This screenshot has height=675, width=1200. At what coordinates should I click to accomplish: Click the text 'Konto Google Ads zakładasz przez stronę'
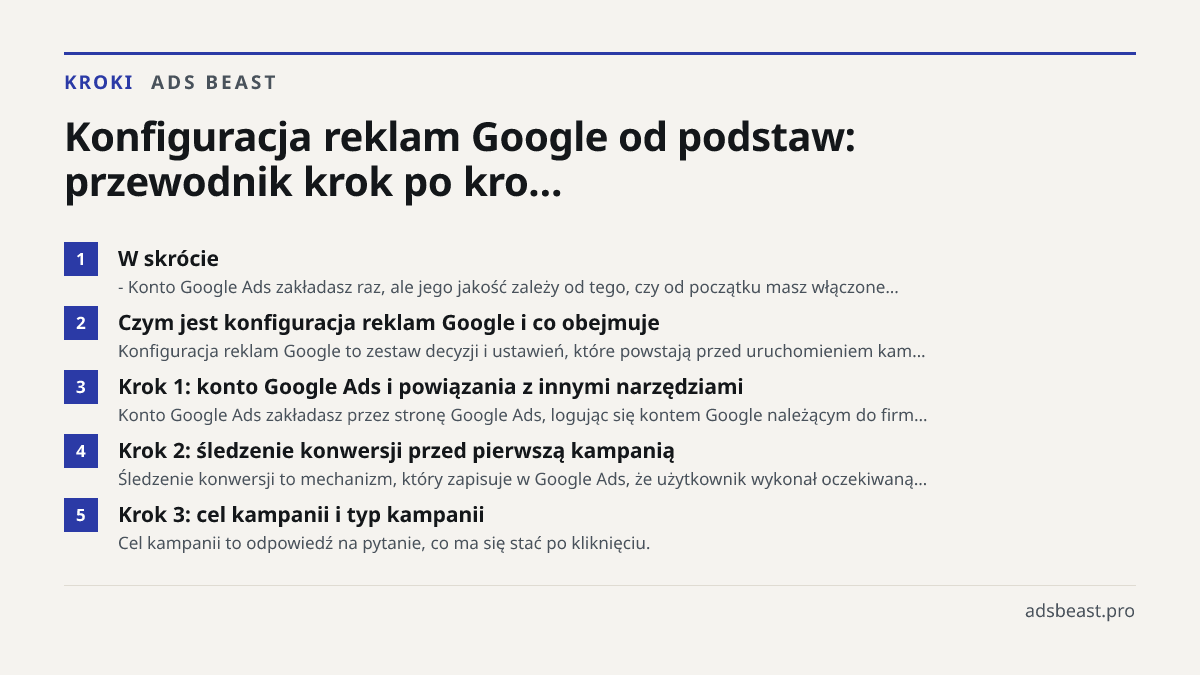click(283, 416)
